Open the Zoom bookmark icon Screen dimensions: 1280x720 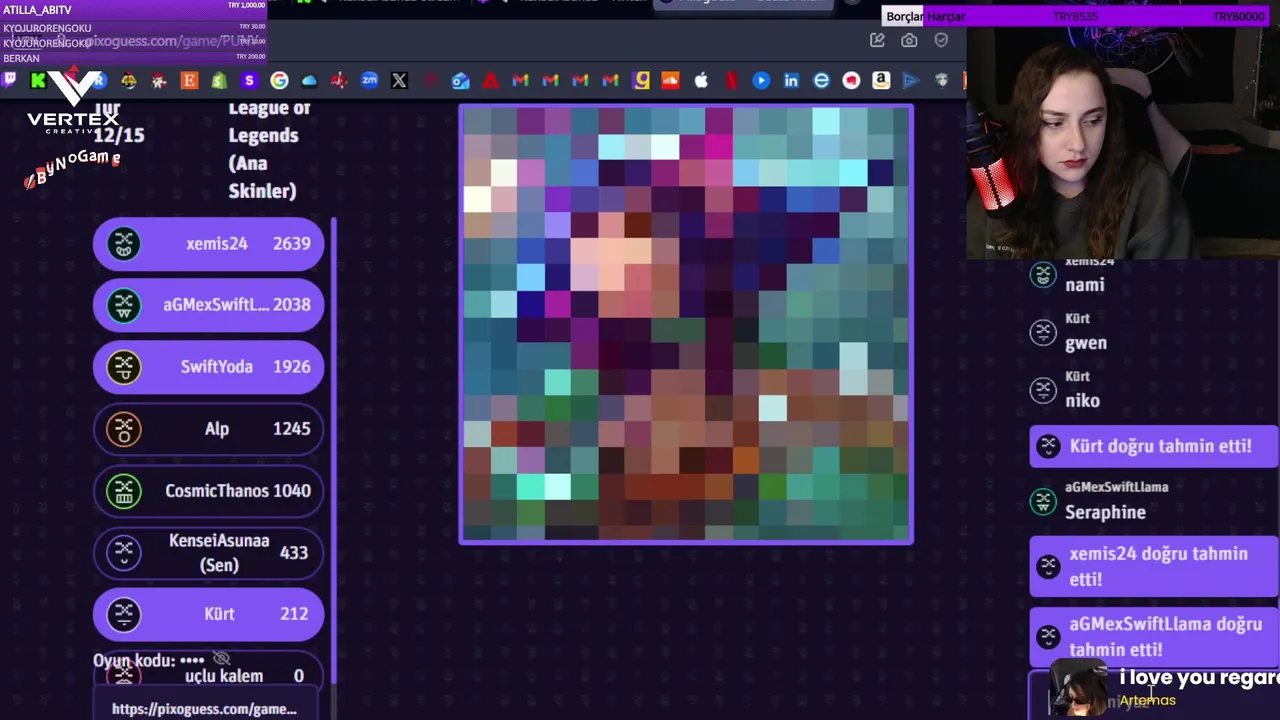pyautogui.click(x=370, y=80)
